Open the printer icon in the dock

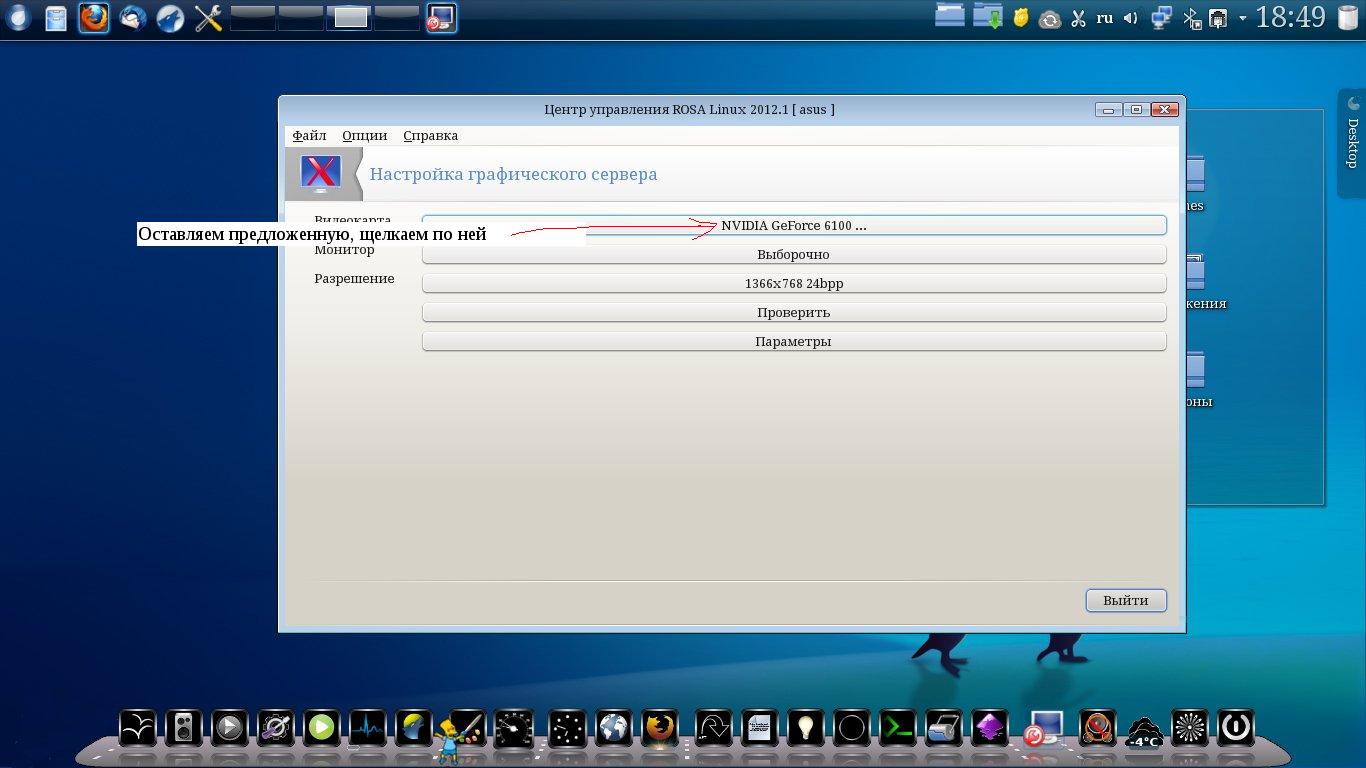pyautogui.click(x=945, y=727)
